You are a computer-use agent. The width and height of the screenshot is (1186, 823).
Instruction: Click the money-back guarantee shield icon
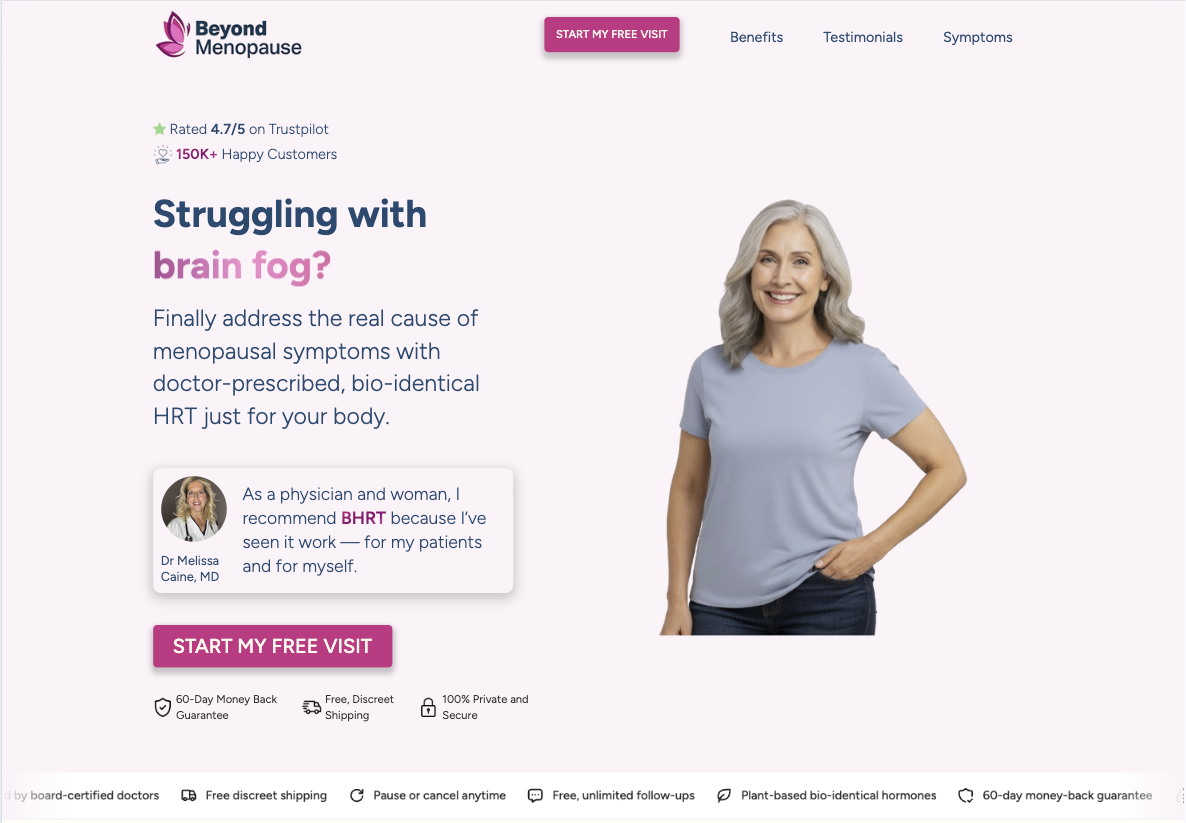coord(163,707)
